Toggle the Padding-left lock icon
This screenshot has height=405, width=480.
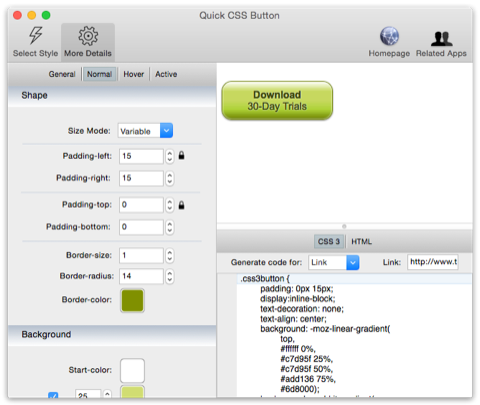tap(181, 155)
